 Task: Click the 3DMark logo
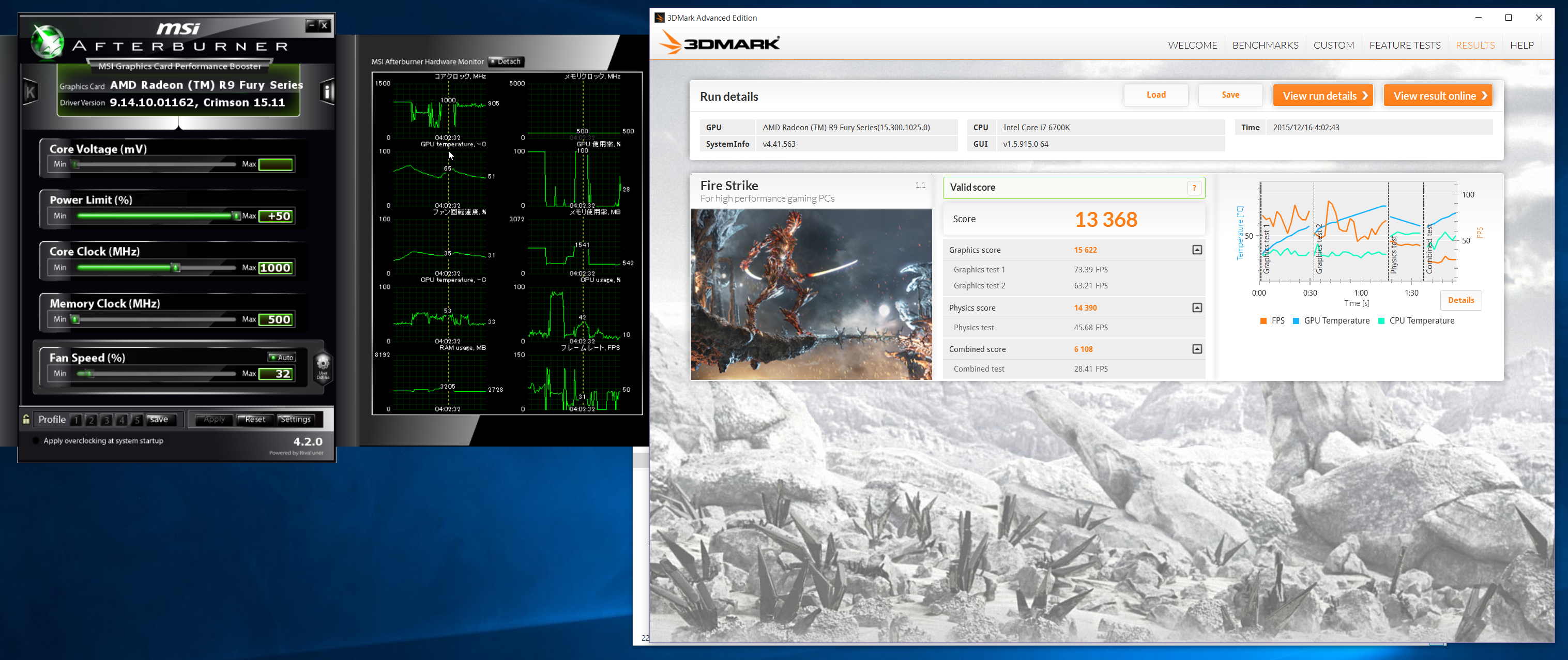[720, 44]
